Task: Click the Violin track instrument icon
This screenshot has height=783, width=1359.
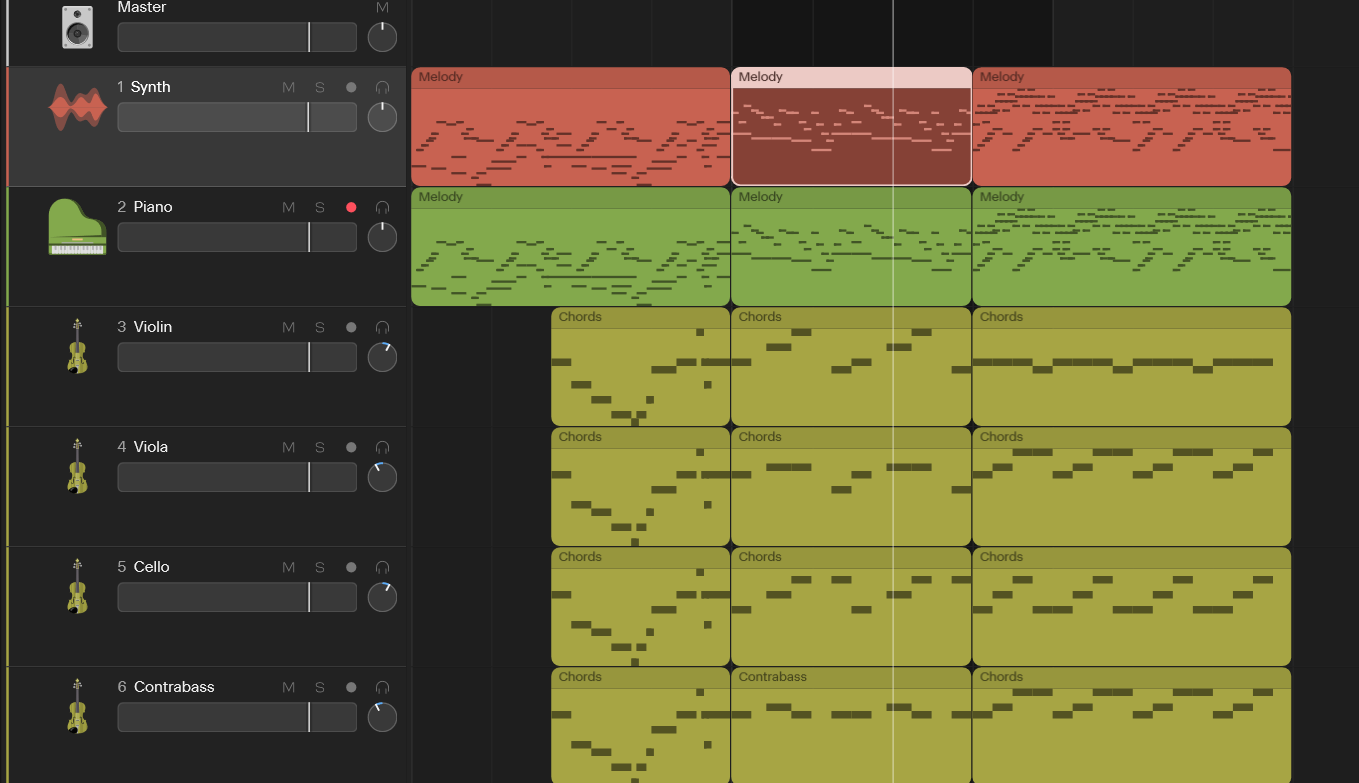Action: [77, 346]
